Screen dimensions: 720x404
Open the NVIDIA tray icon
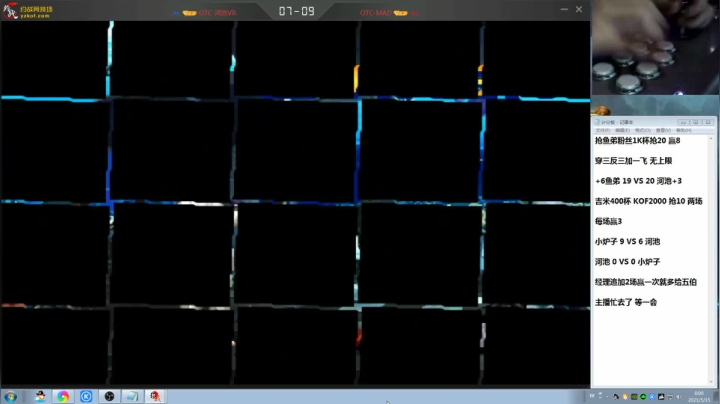tap(634, 397)
